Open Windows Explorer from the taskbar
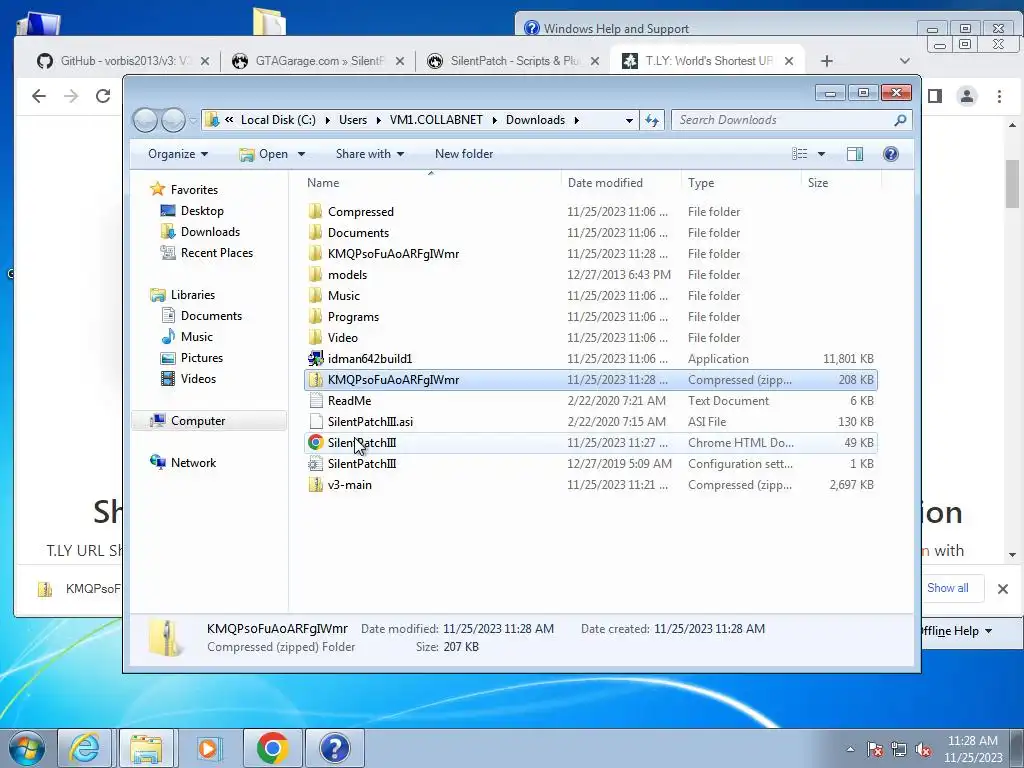 click(146, 748)
